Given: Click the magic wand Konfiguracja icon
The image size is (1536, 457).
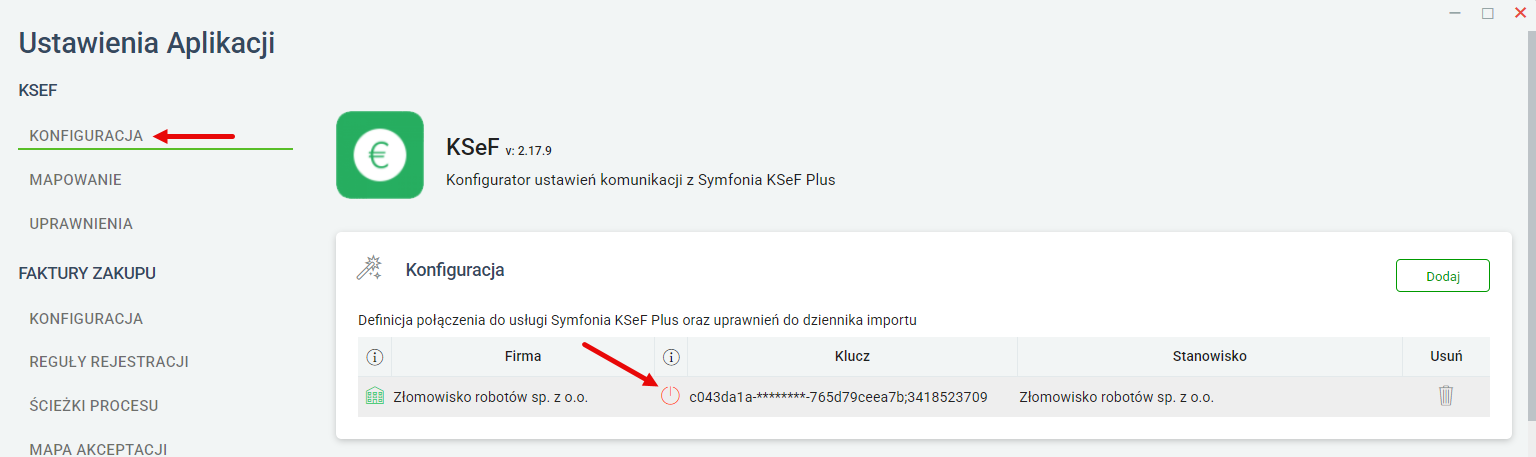Looking at the screenshot, I should [x=370, y=268].
